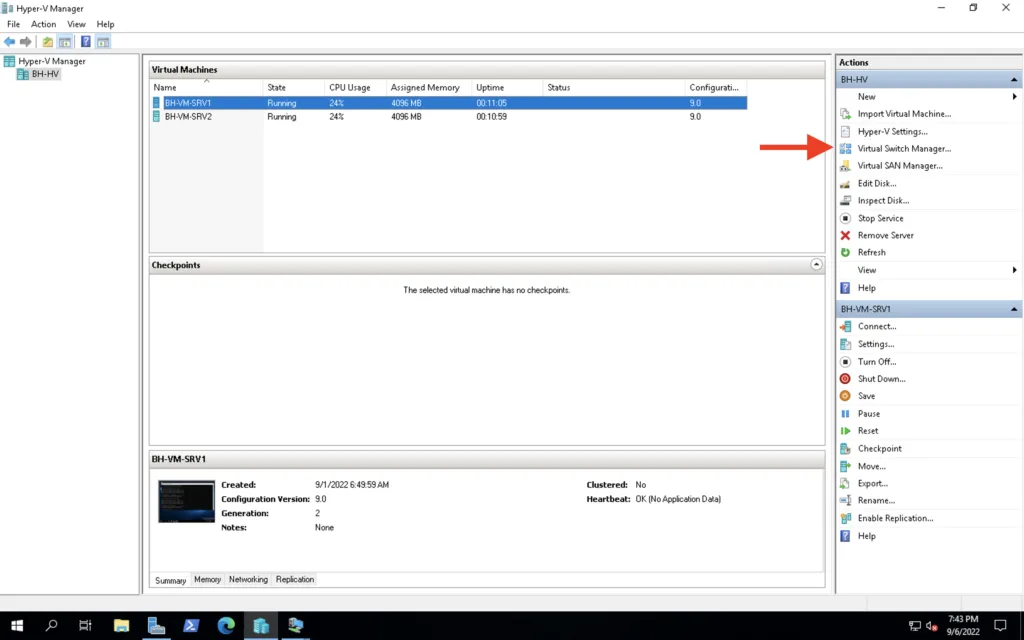1024x640 pixels.
Task: Open Virtual Switch Manager
Action: coord(904,149)
